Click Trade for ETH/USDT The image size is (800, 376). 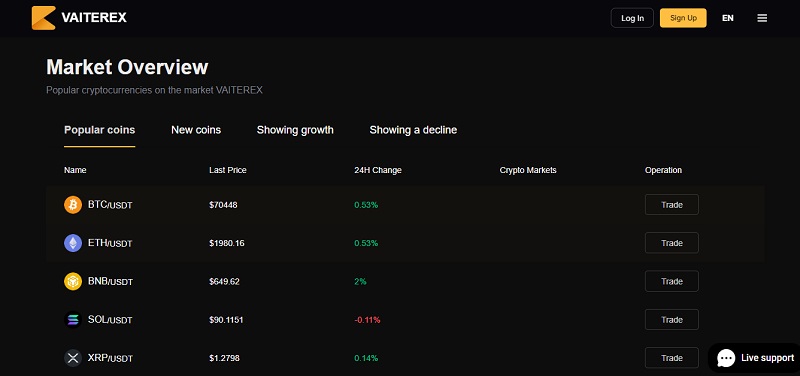tap(671, 243)
